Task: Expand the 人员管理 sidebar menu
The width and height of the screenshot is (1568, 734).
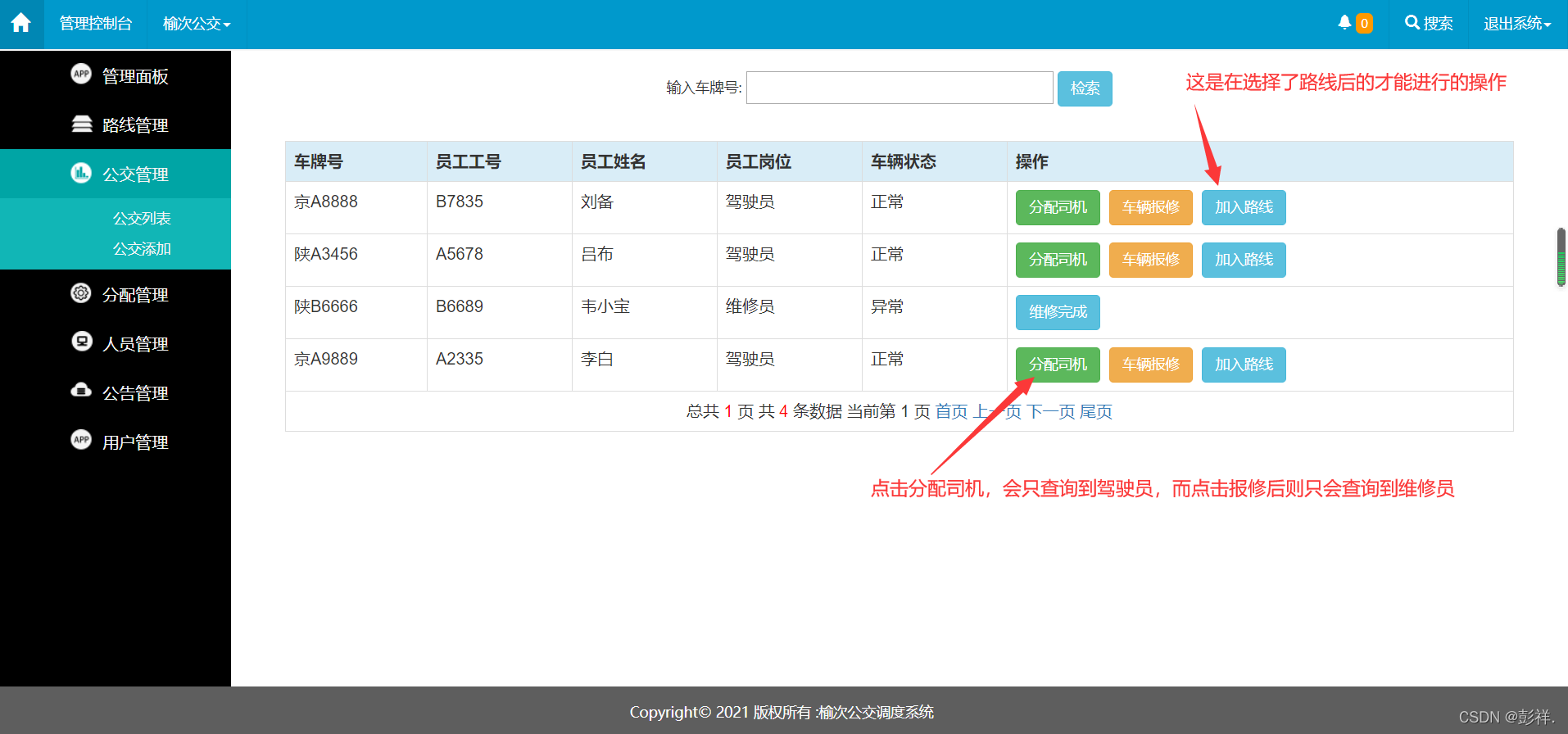Action: coord(116,343)
